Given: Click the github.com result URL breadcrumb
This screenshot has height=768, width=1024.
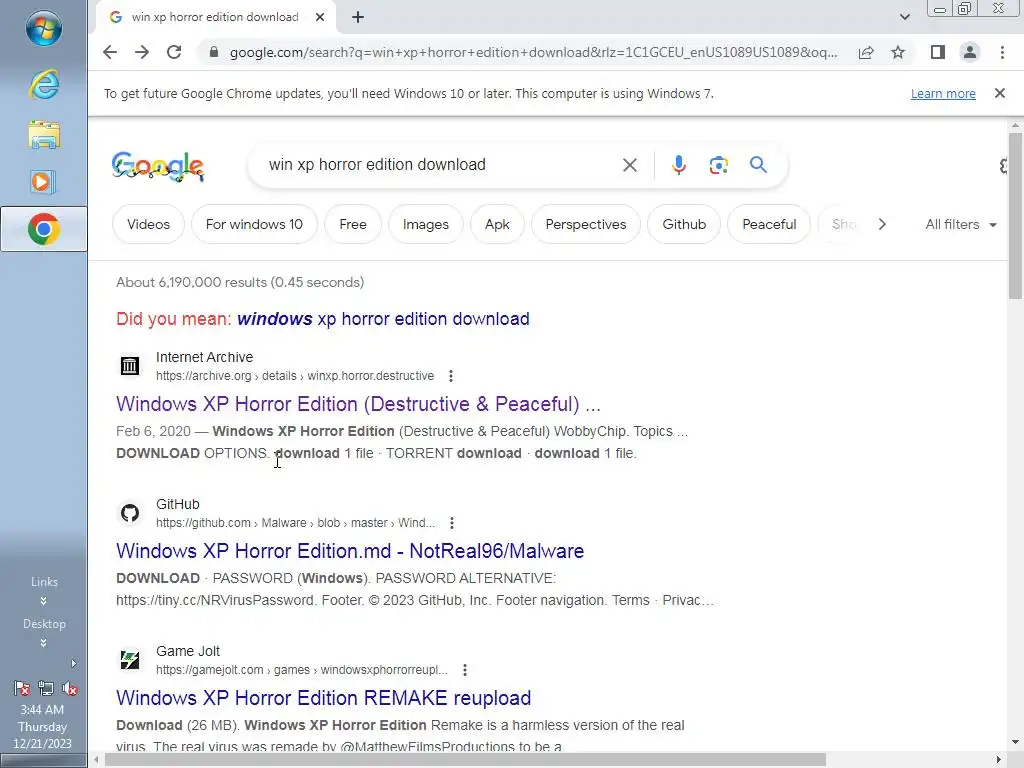Looking at the screenshot, I should pyautogui.click(x=295, y=522).
